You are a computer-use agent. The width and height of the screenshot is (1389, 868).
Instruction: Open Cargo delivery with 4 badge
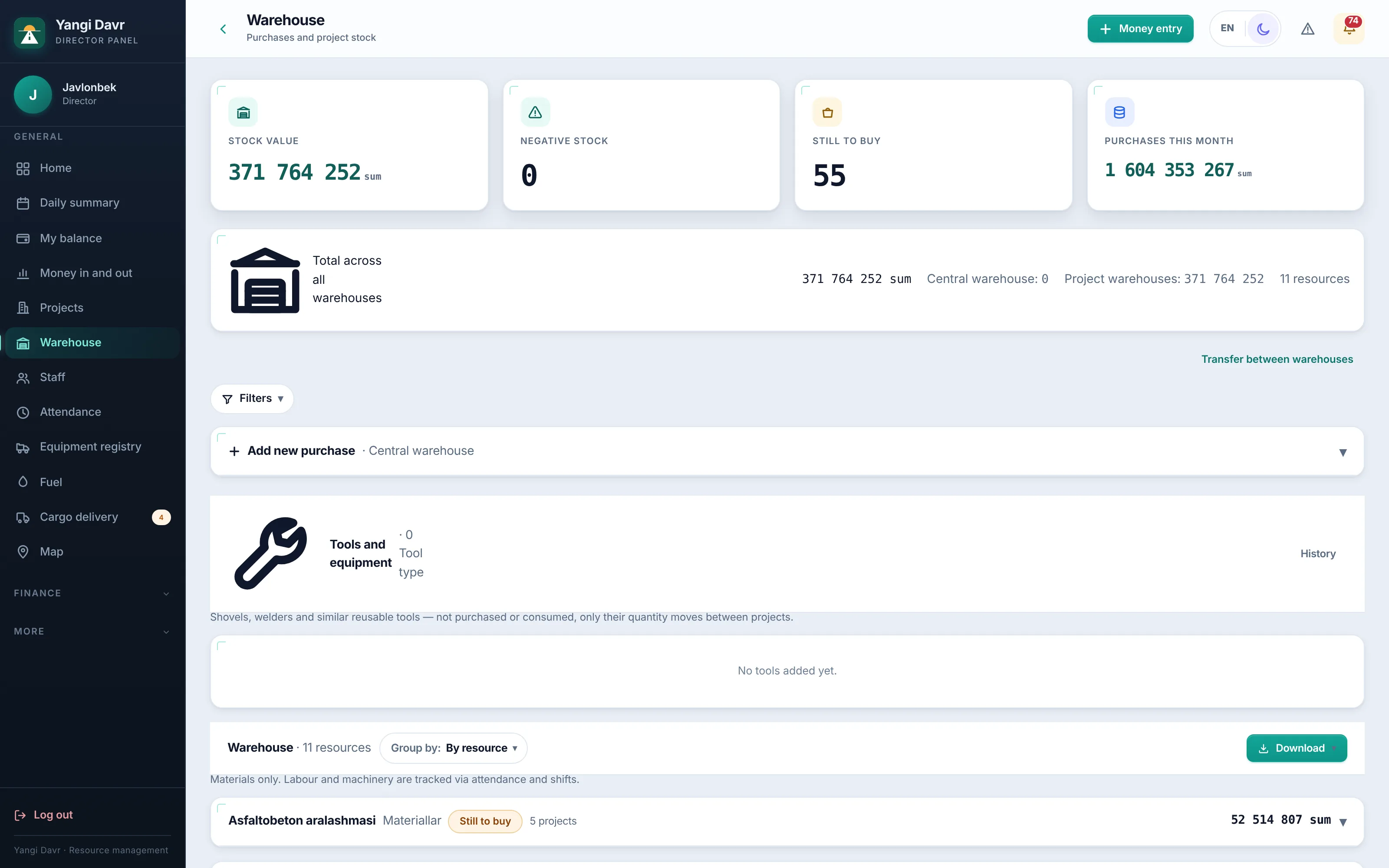(x=92, y=517)
